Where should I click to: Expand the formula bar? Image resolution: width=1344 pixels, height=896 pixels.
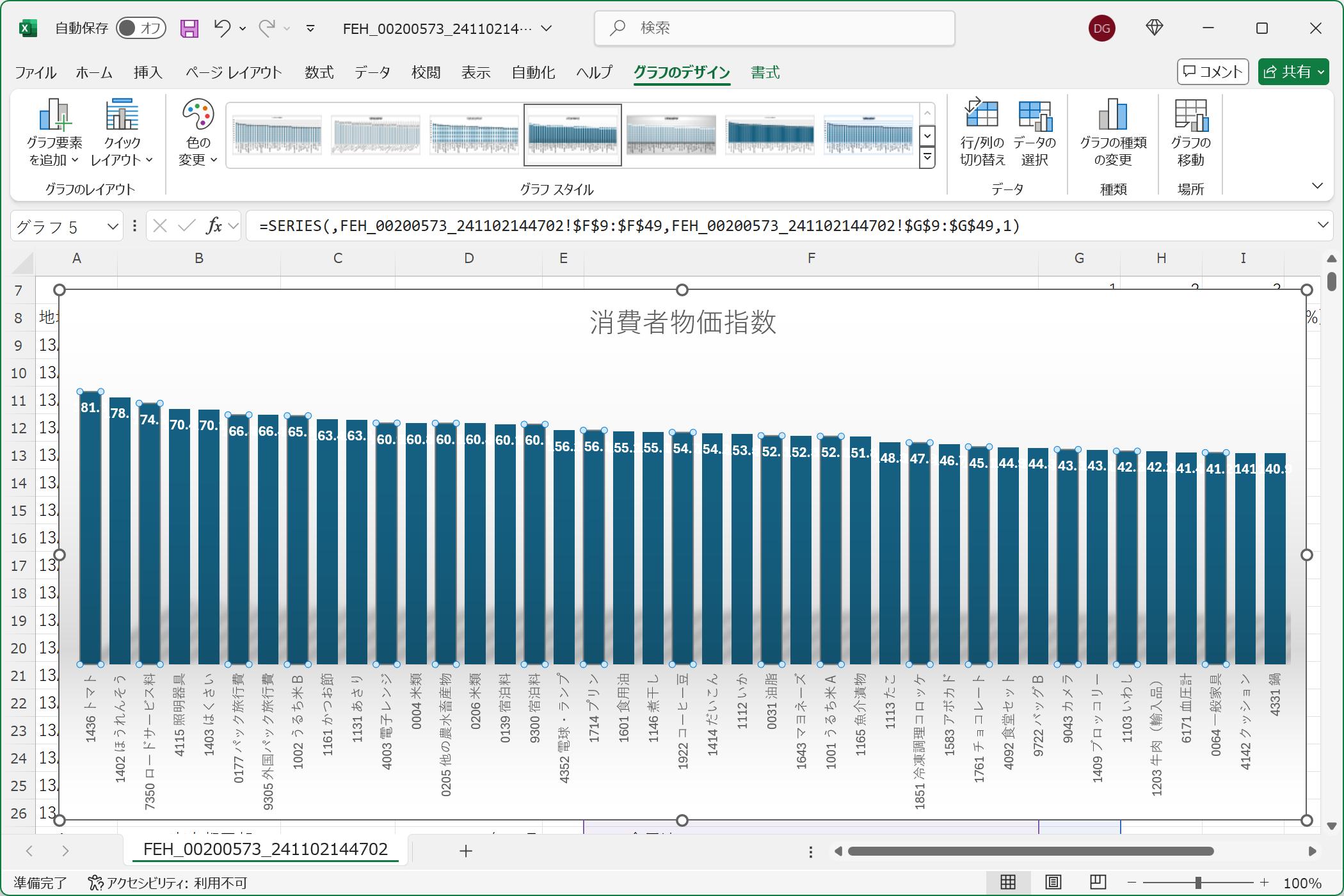(1323, 225)
